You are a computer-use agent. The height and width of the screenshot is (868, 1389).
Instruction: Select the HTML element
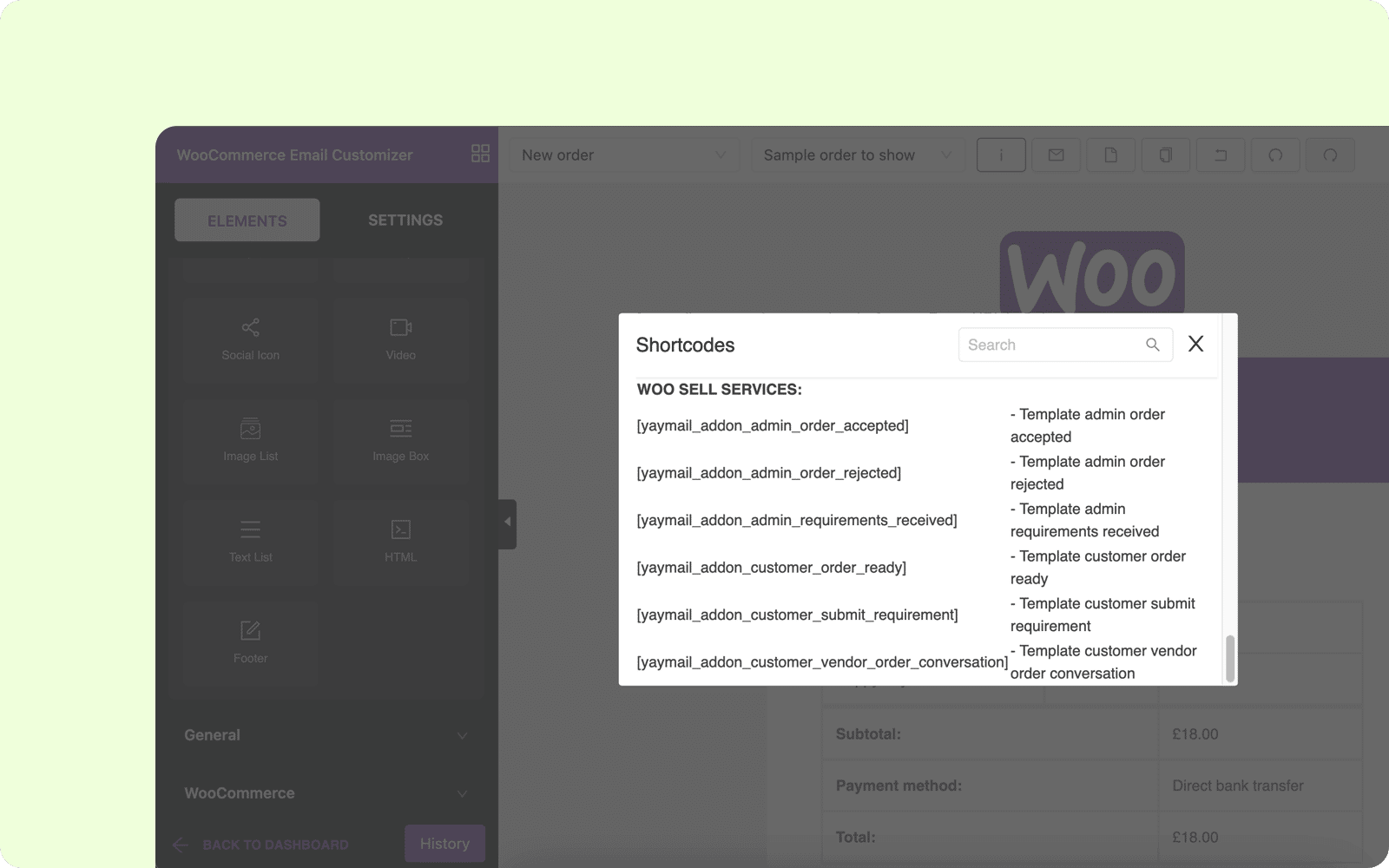(x=401, y=542)
